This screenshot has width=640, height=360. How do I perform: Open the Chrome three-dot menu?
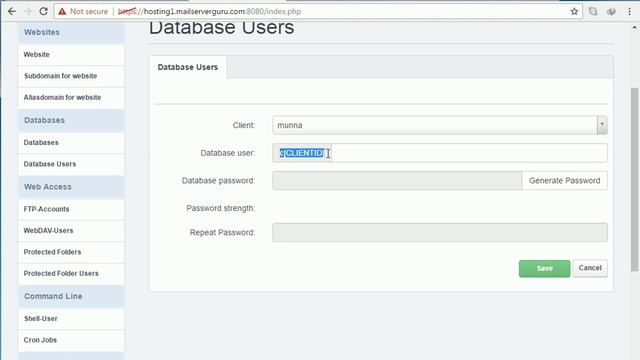pyautogui.click(x=629, y=11)
